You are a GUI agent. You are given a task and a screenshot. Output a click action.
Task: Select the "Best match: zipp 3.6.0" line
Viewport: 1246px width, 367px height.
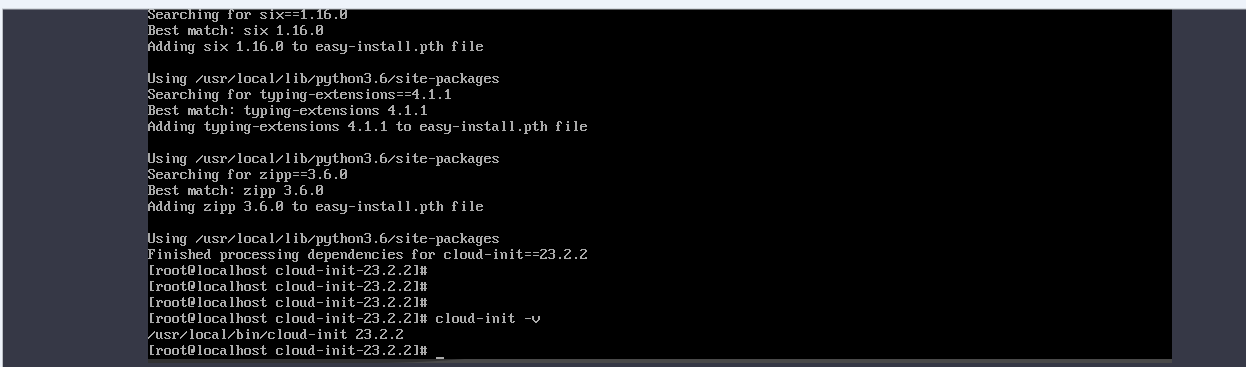(235, 191)
